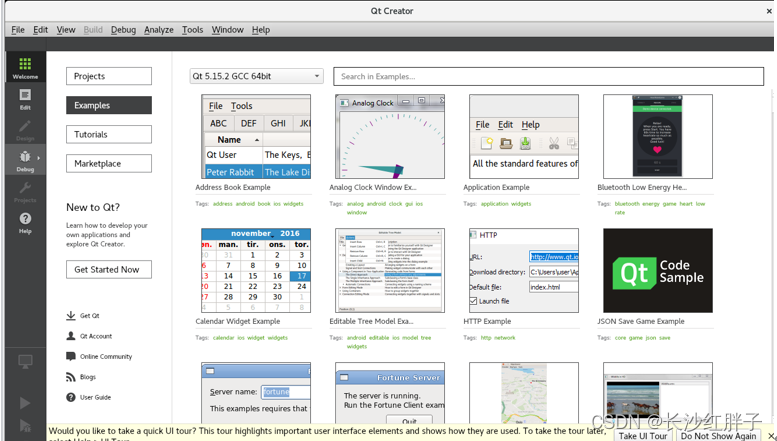The width and height of the screenshot is (777, 441).
Task: Open Application Example thumbnail
Action: pyautogui.click(x=524, y=137)
